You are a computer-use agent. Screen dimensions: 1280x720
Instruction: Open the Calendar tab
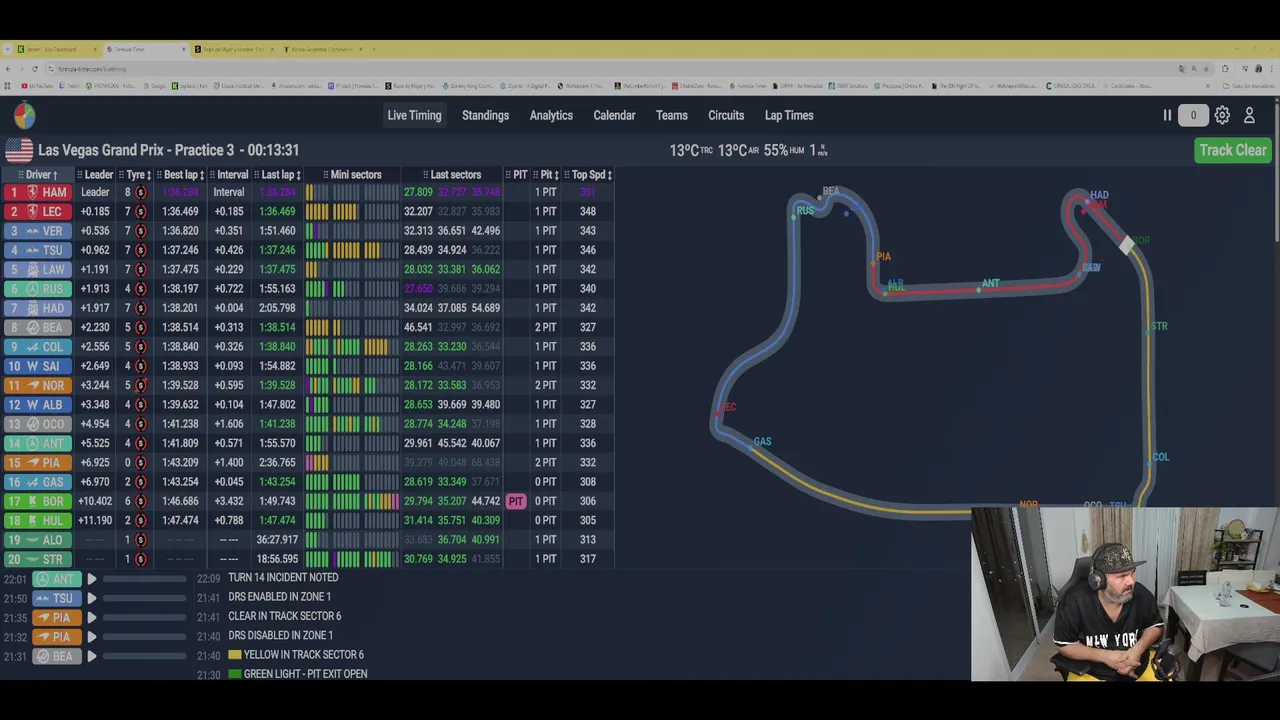pos(614,115)
